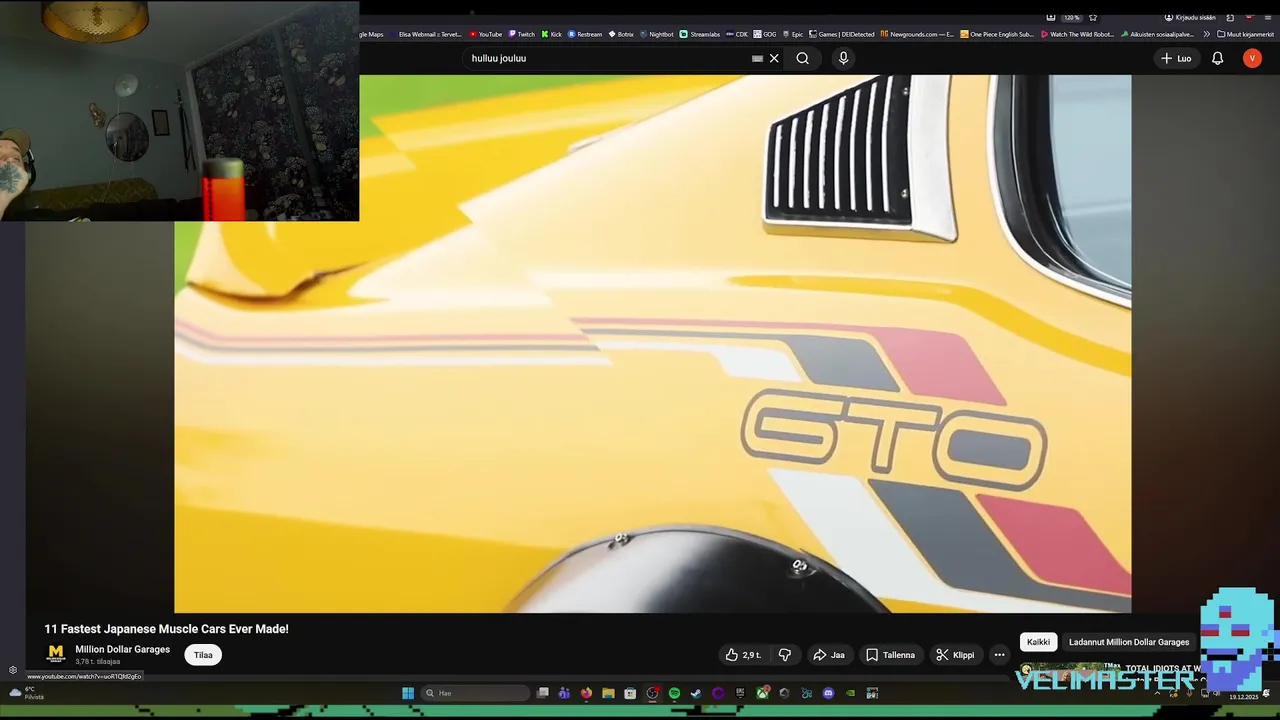
Task: Share the video using Jaa
Action: pyautogui.click(x=829, y=655)
